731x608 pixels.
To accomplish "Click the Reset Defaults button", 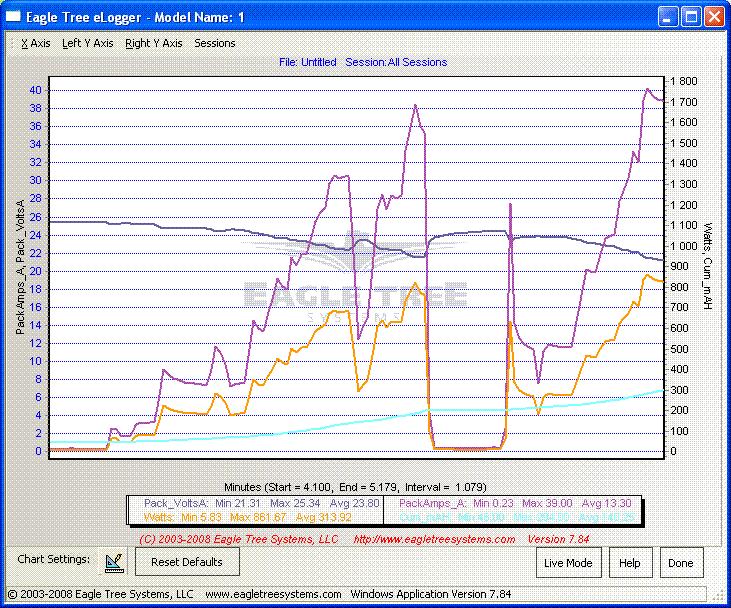I will [187, 562].
